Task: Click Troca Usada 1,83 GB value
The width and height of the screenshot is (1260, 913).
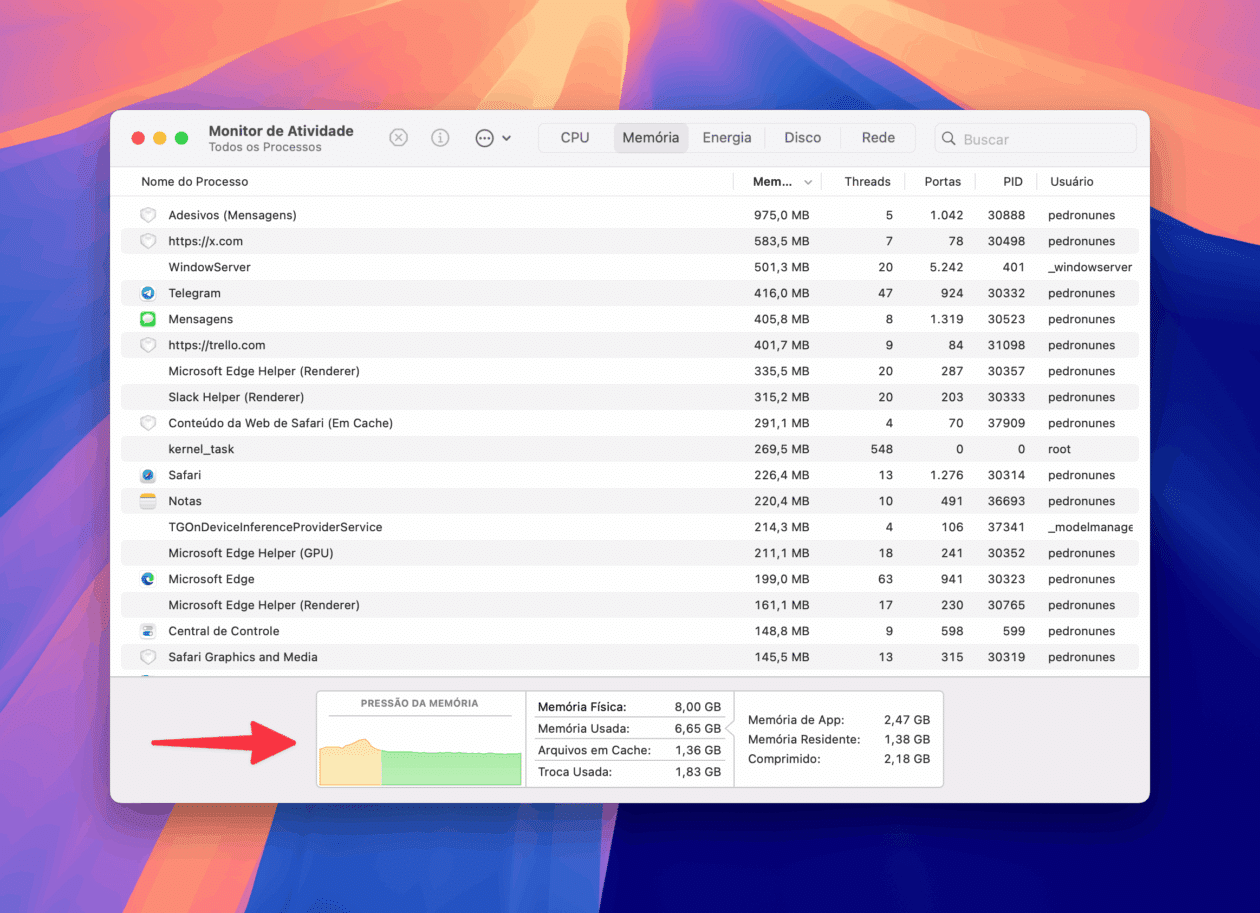Action: point(699,772)
